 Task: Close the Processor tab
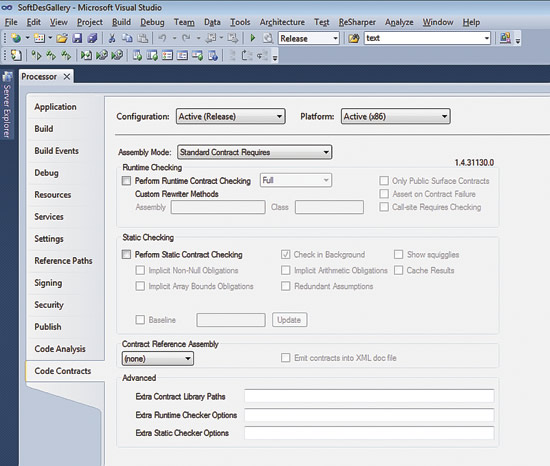67,76
